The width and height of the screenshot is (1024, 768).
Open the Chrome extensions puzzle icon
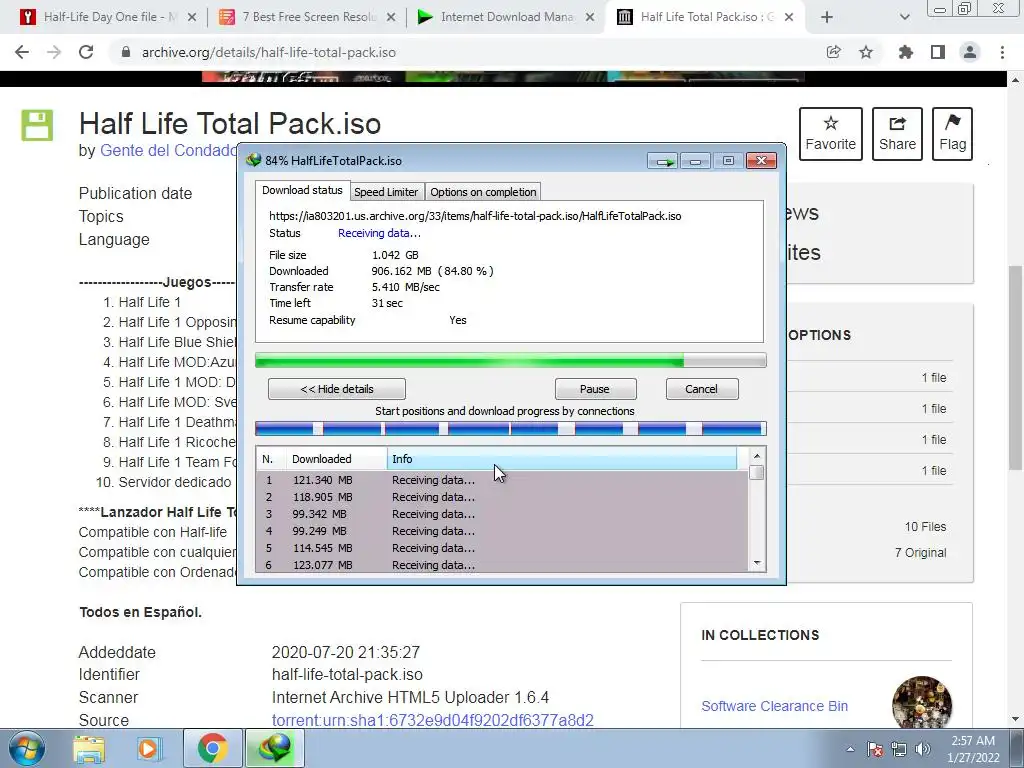click(x=905, y=52)
